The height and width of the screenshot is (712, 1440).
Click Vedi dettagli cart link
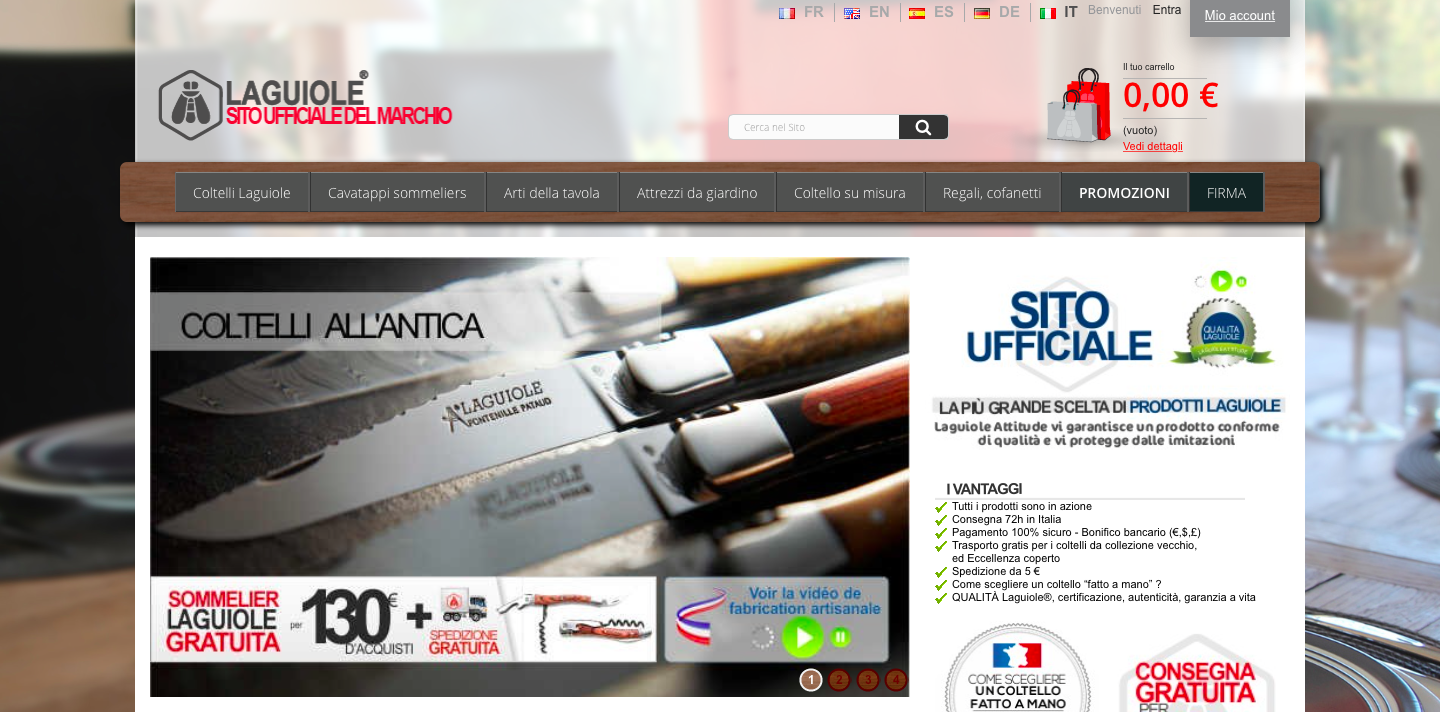pos(1152,146)
